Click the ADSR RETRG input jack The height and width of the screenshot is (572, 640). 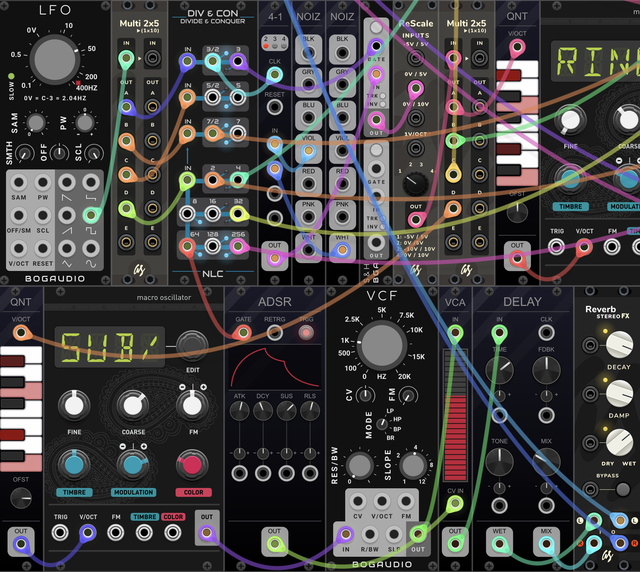point(275,333)
